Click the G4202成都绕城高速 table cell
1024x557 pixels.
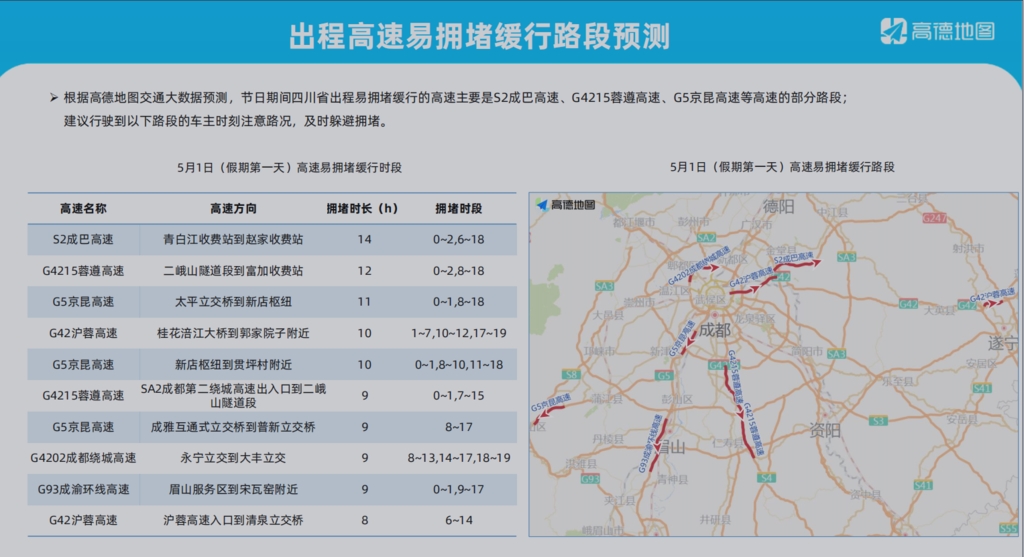[83, 458]
